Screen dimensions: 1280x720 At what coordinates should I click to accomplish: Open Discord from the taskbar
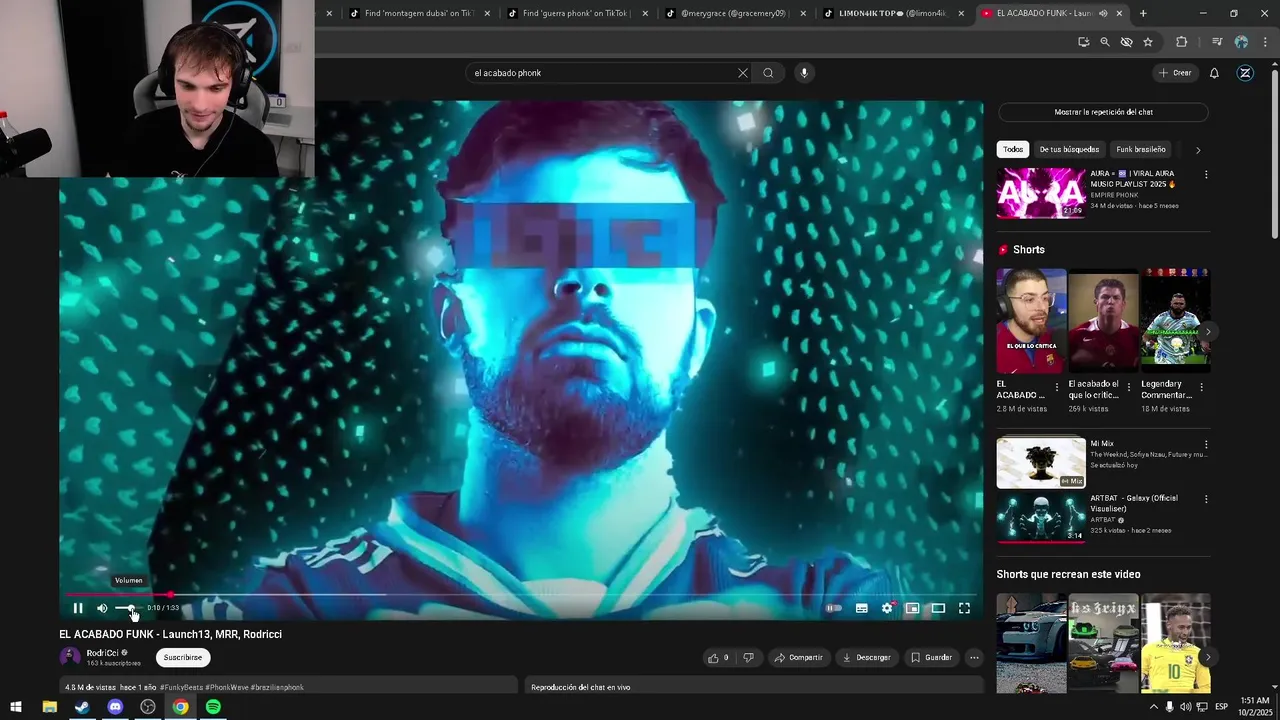point(115,707)
